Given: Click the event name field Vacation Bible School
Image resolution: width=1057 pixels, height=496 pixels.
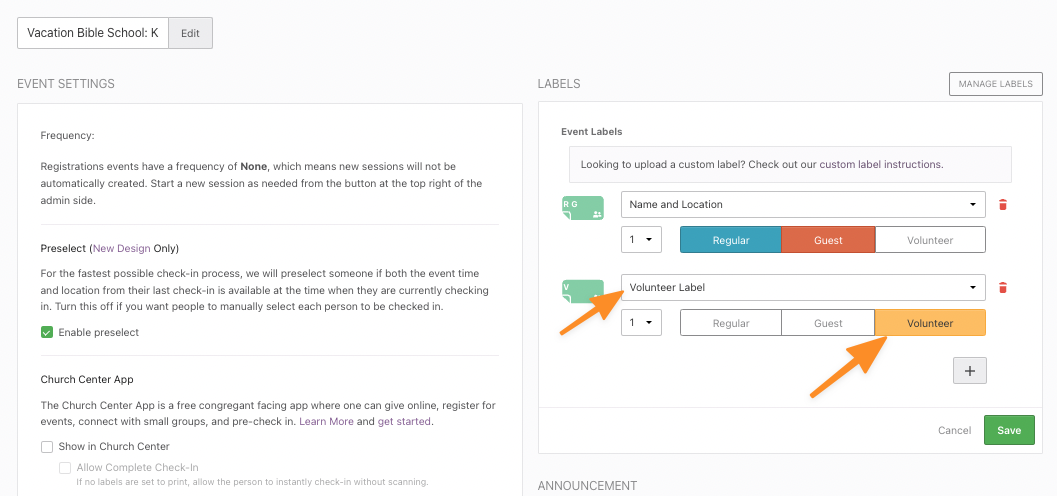Looking at the screenshot, I should coord(93,33).
